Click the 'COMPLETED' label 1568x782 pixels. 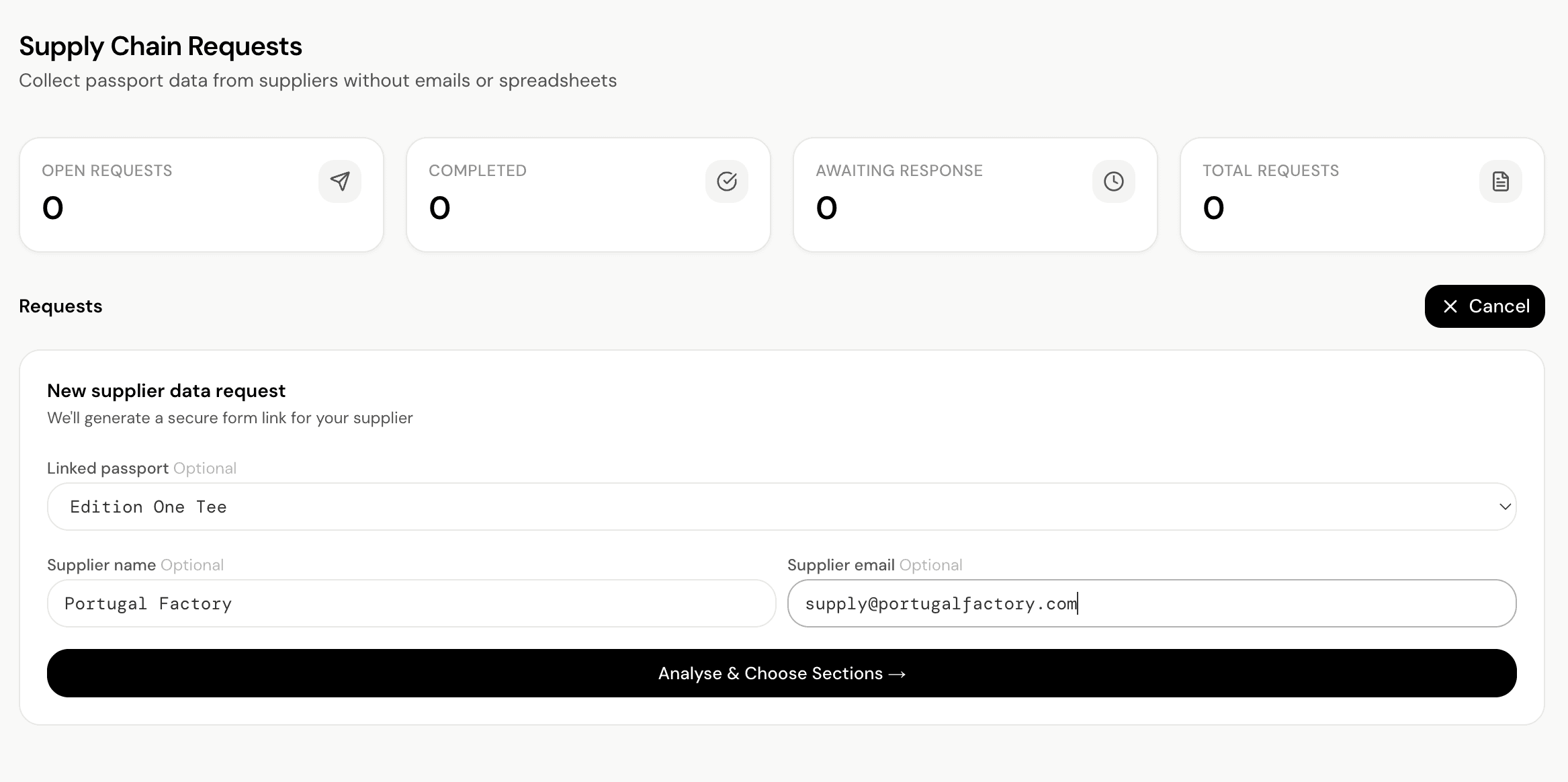pos(478,171)
